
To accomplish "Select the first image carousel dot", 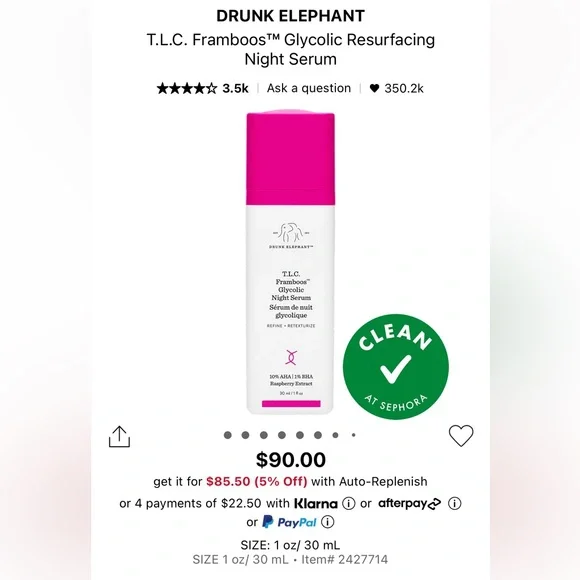I will pyautogui.click(x=227, y=435).
